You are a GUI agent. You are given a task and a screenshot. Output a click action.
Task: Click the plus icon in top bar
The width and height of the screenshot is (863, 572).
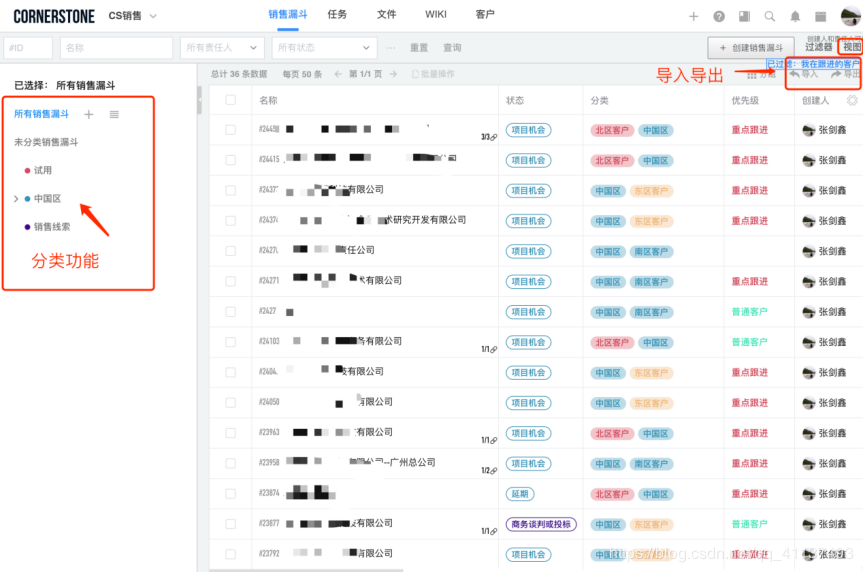pyautogui.click(x=693, y=17)
